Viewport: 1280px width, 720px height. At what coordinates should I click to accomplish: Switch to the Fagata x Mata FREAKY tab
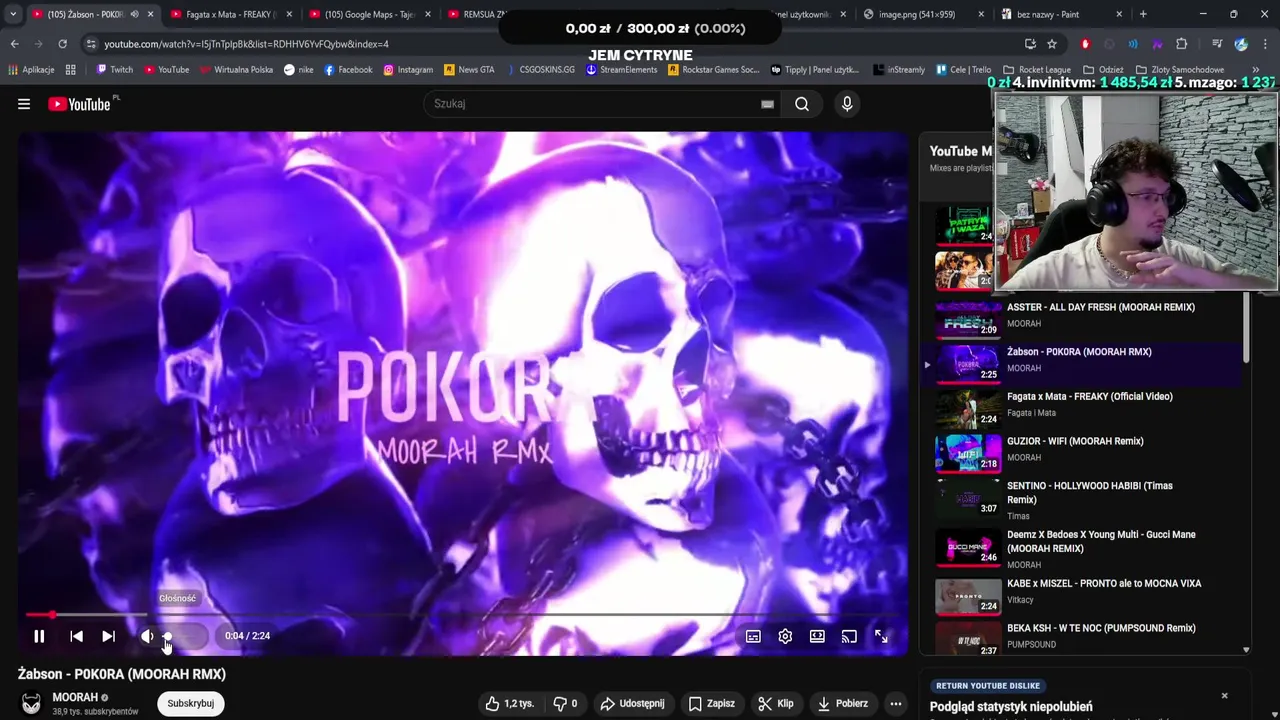[x=228, y=14]
